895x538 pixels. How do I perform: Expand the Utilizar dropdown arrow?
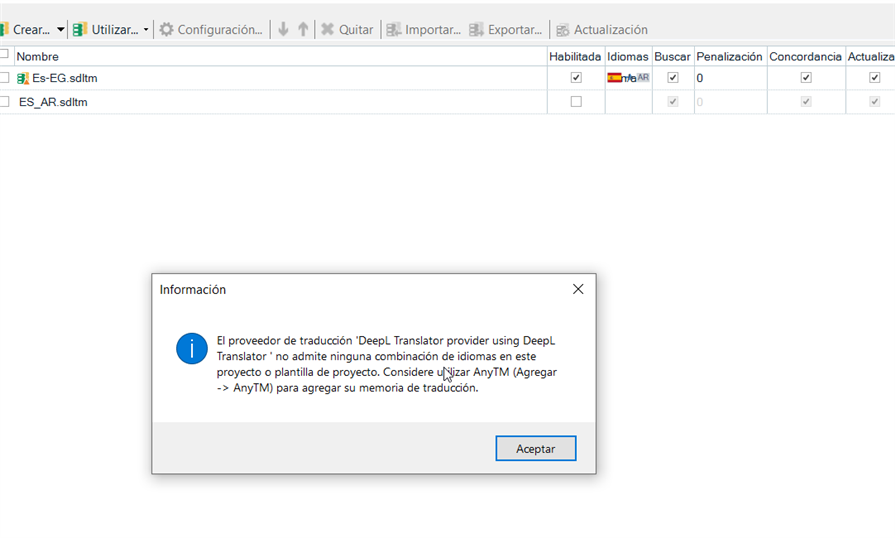pos(146,30)
